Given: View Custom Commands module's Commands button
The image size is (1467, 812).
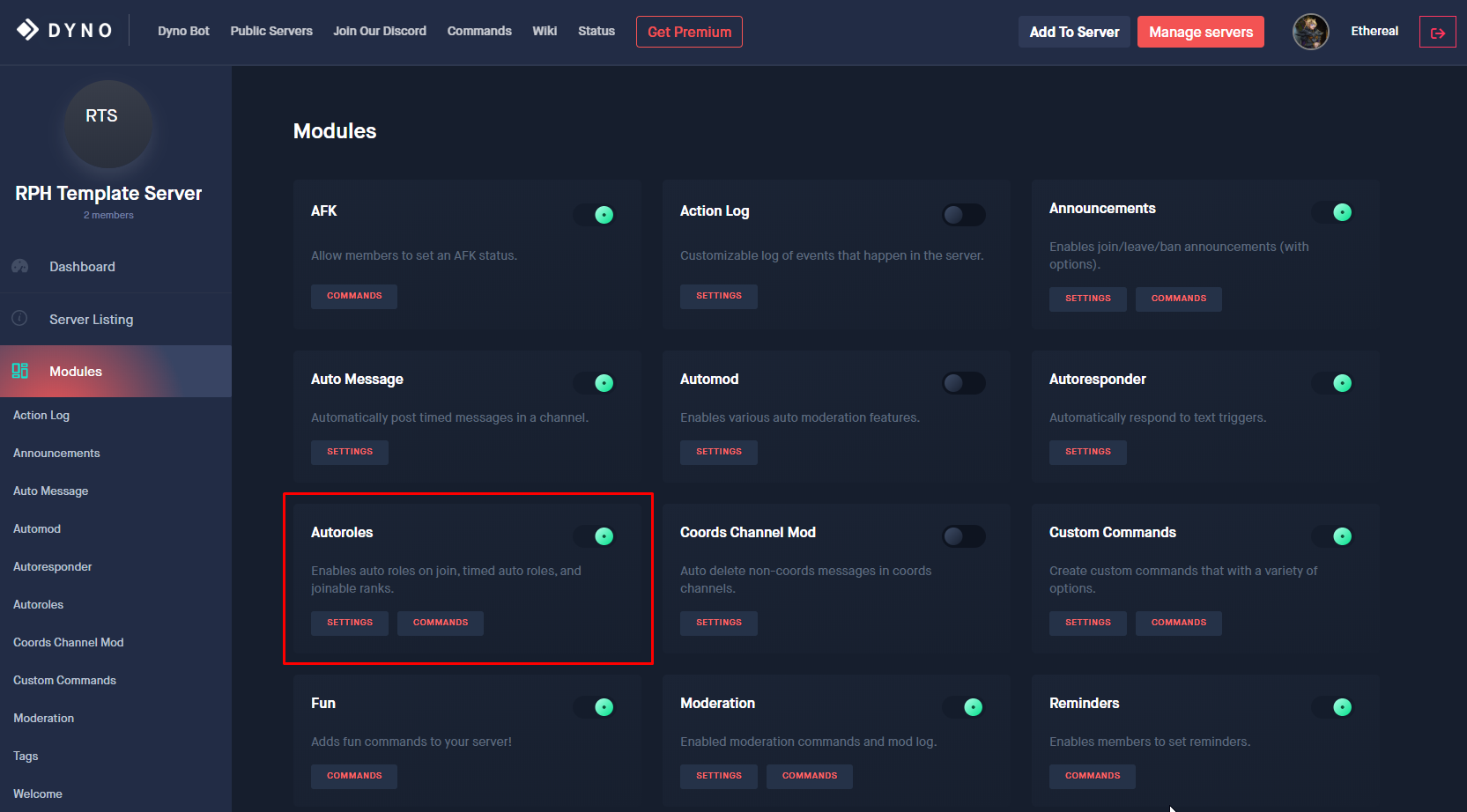Looking at the screenshot, I should 1179,623.
